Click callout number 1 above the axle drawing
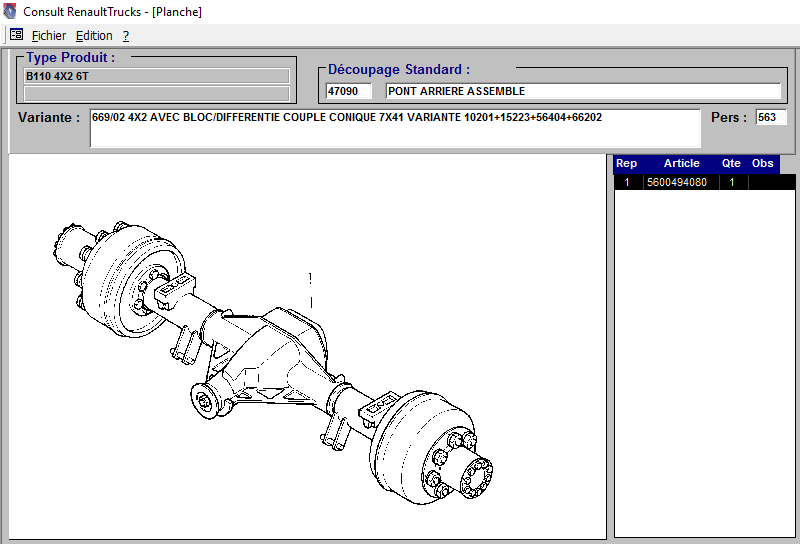This screenshot has width=800, height=544. [311, 278]
